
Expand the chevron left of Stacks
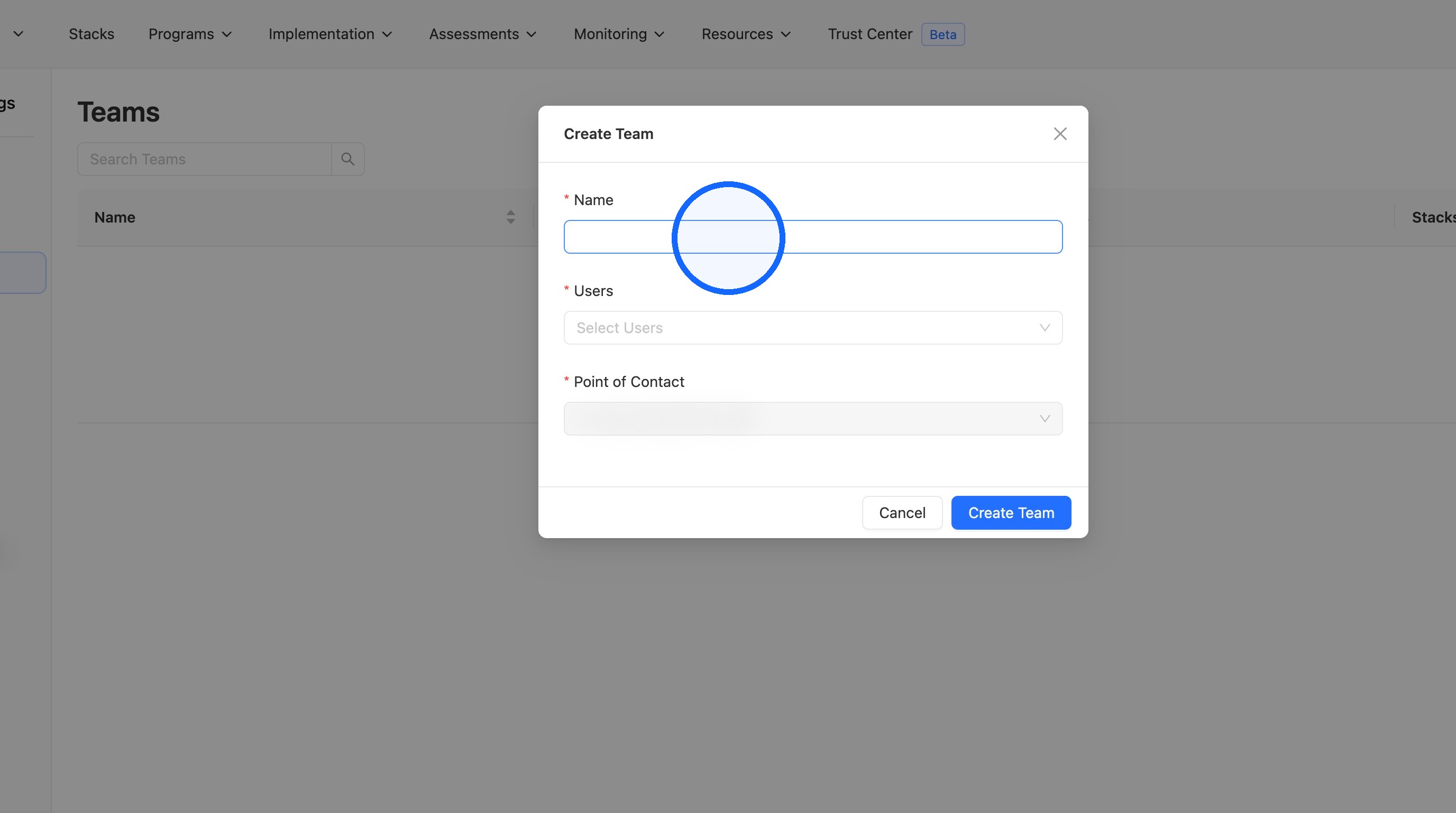(18, 34)
